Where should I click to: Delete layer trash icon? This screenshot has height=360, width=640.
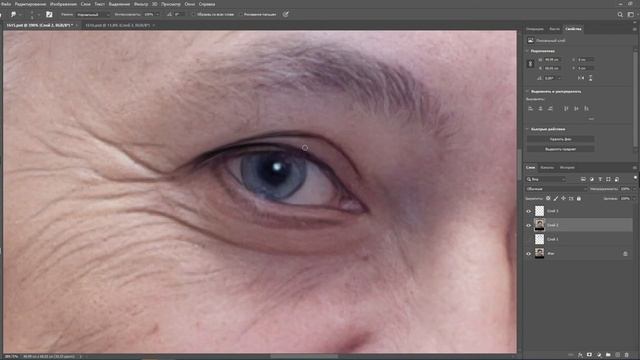click(627, 355)
